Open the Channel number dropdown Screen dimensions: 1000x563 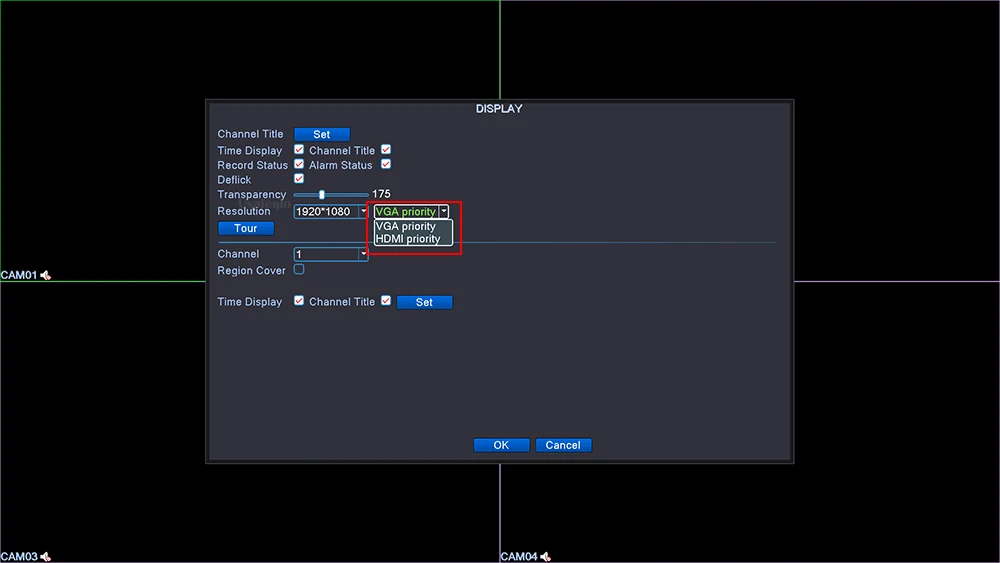point(330,254)
